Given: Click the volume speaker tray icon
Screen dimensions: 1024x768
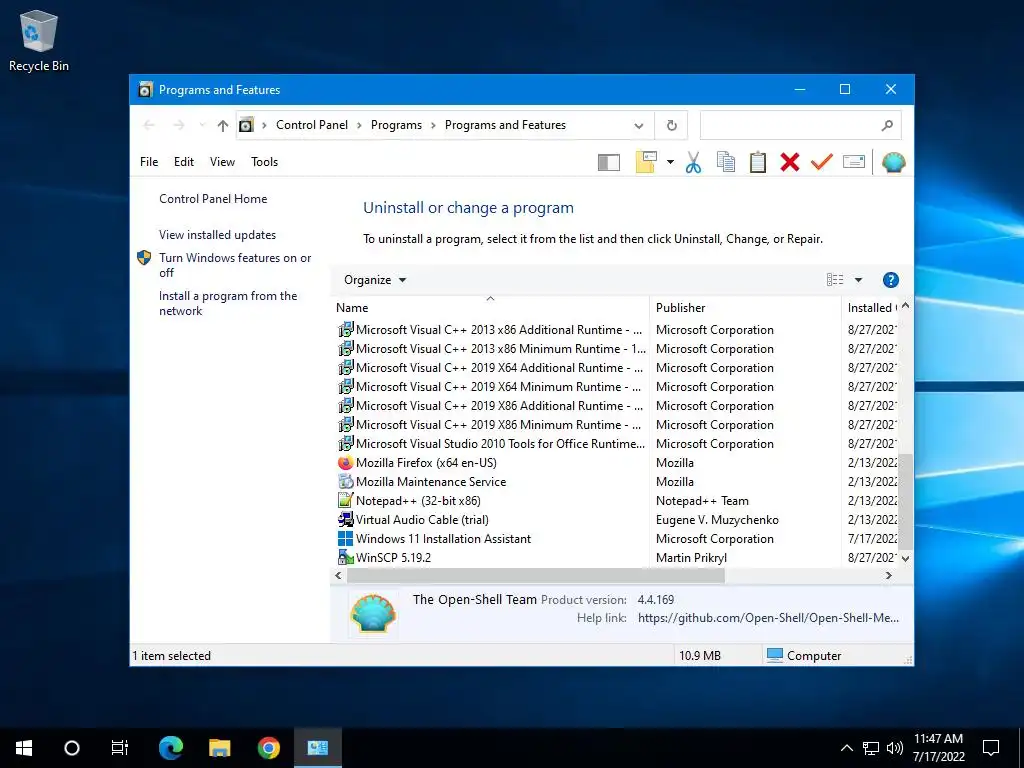Looking at the screenshot, I should (895, 748).
